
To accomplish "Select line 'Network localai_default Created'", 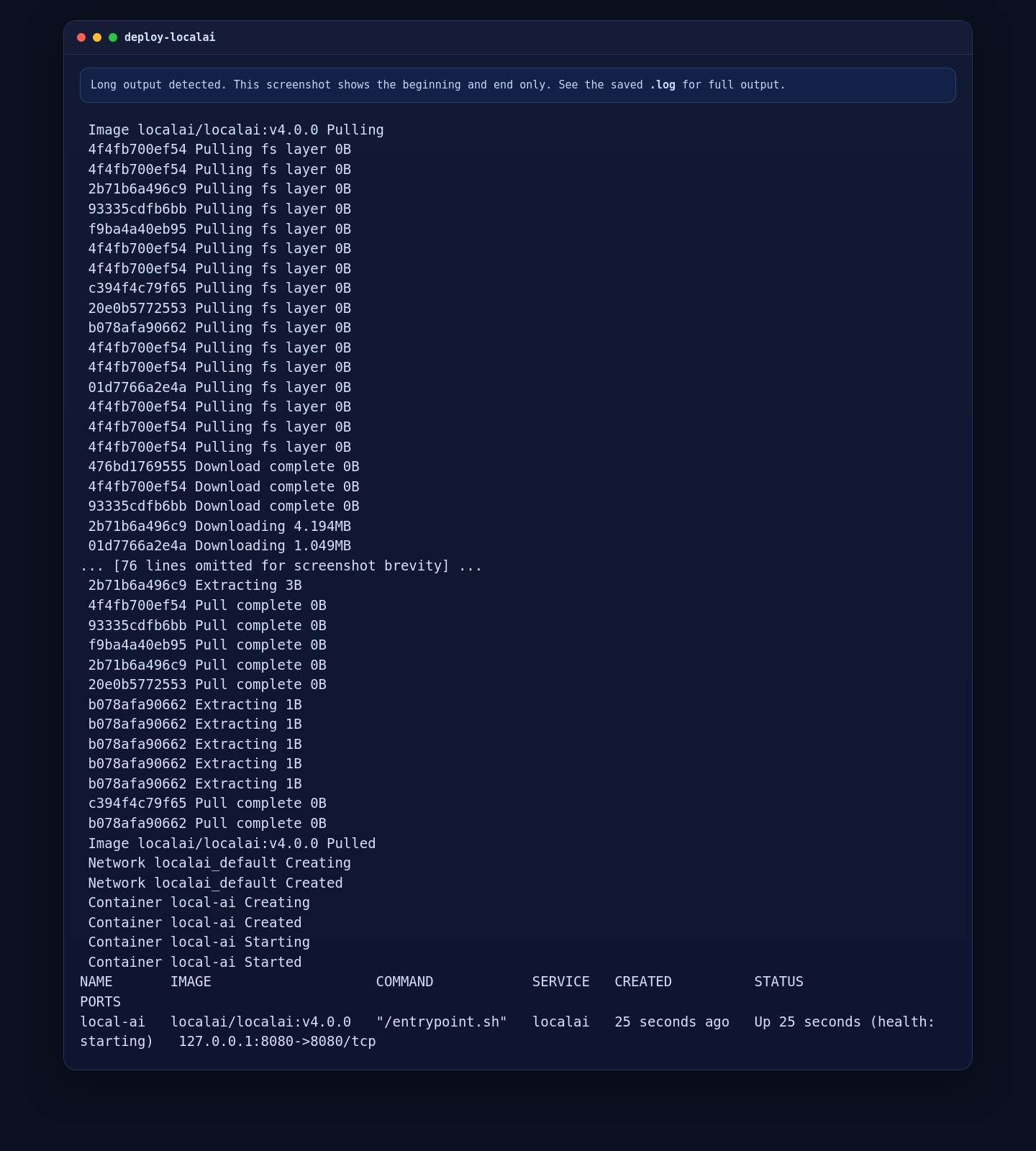I will (215, 883).
